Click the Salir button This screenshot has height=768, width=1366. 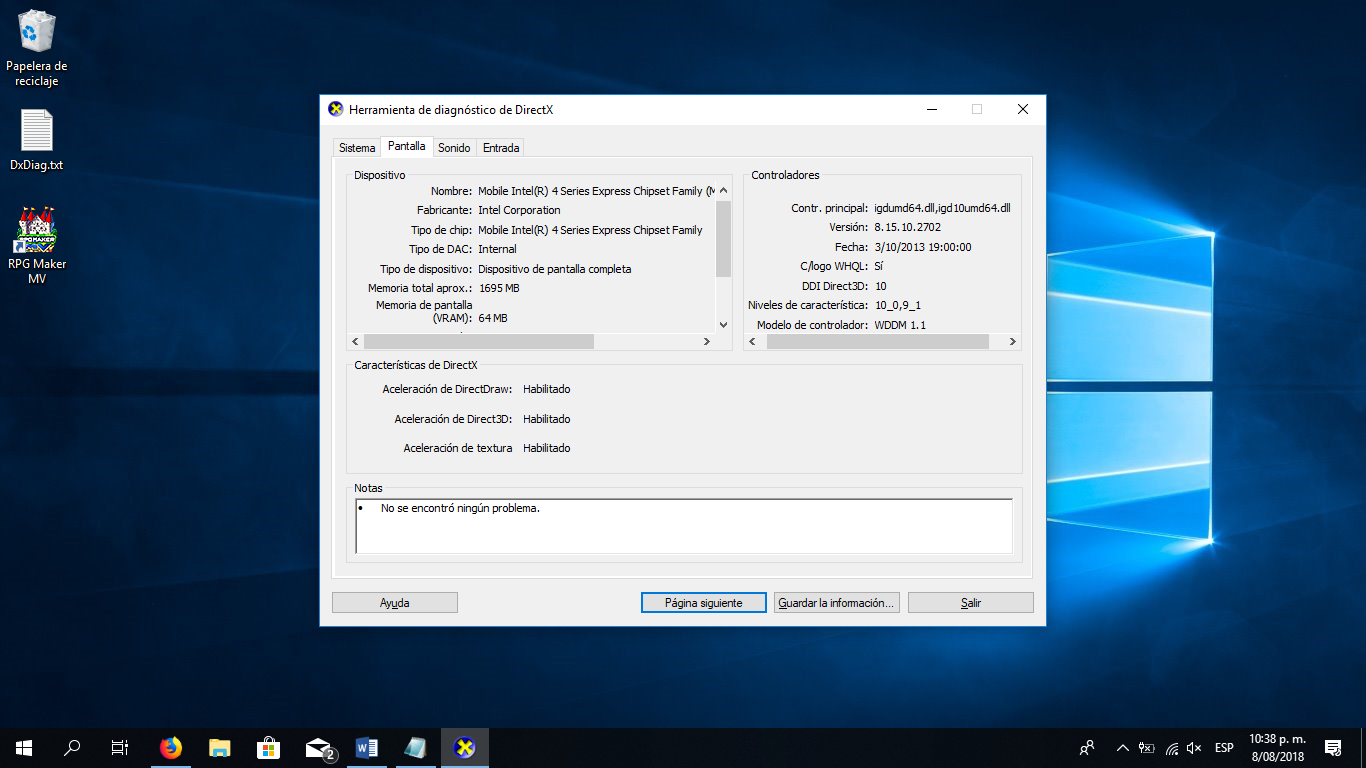click(971, 603)
